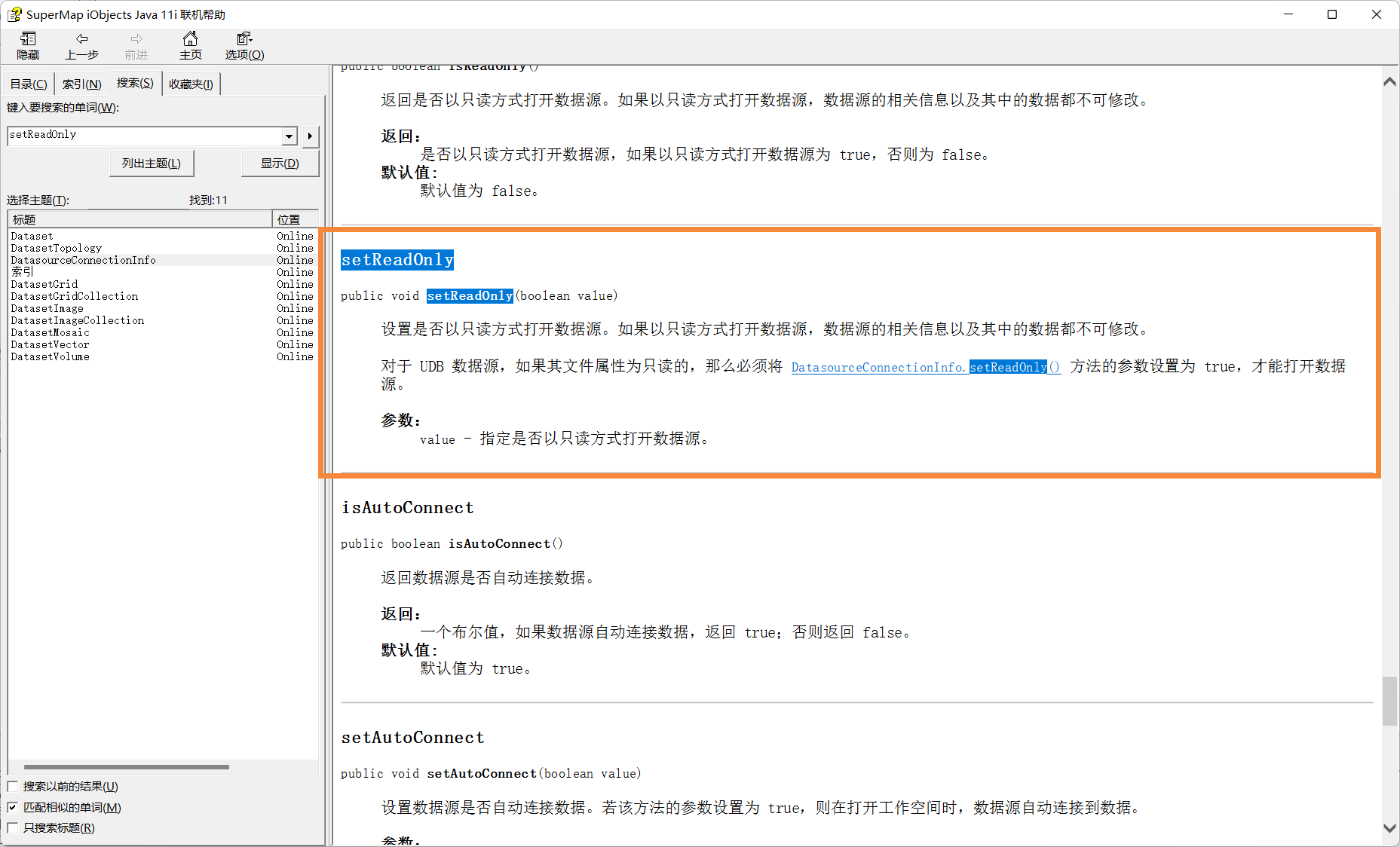Image resolution: width=1400 pixels, height=847 pixels.
Task: Click the help app icon in title bar
Action: pos(14,14)
